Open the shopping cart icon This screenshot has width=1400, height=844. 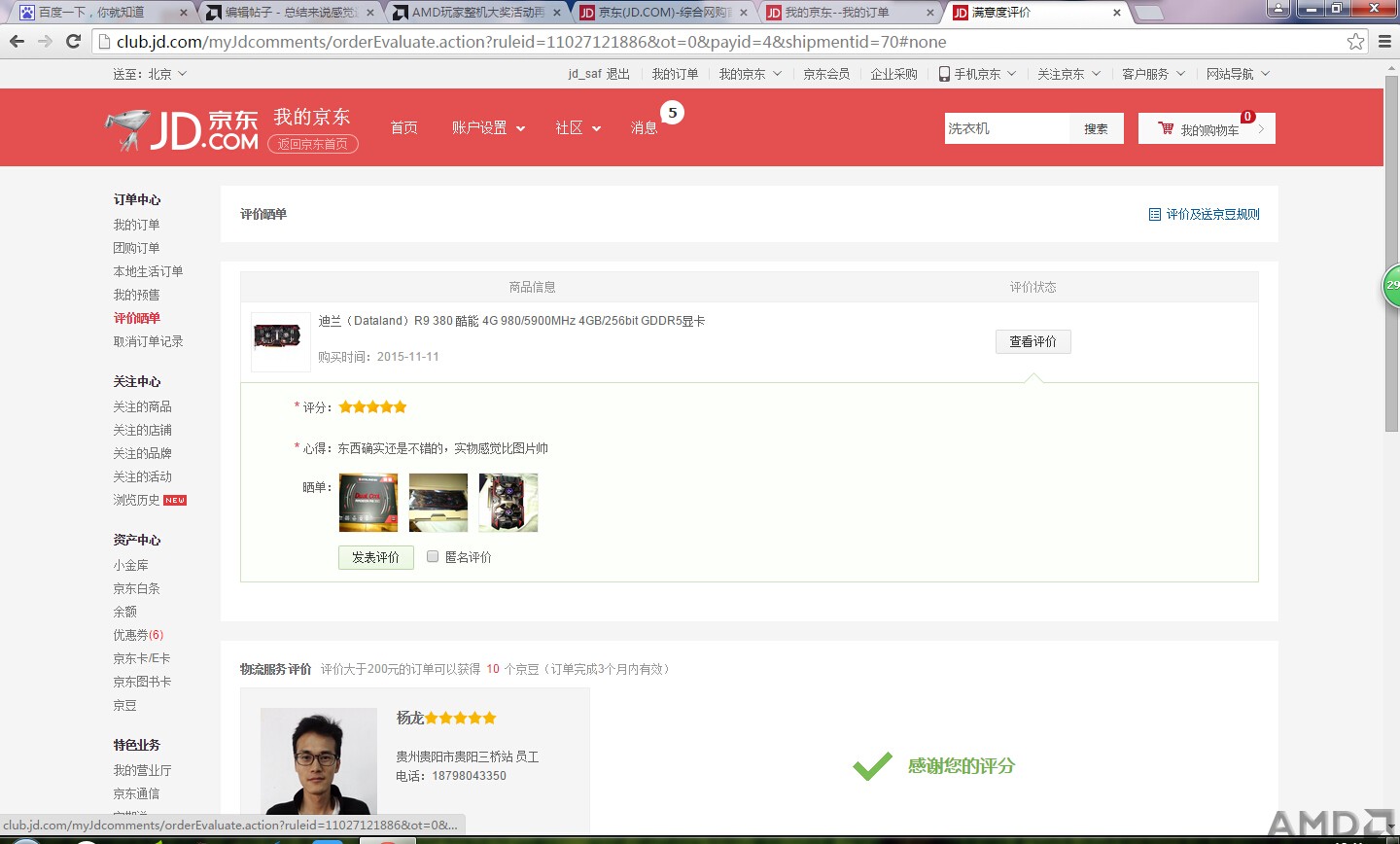click(x=1166, y=128)
